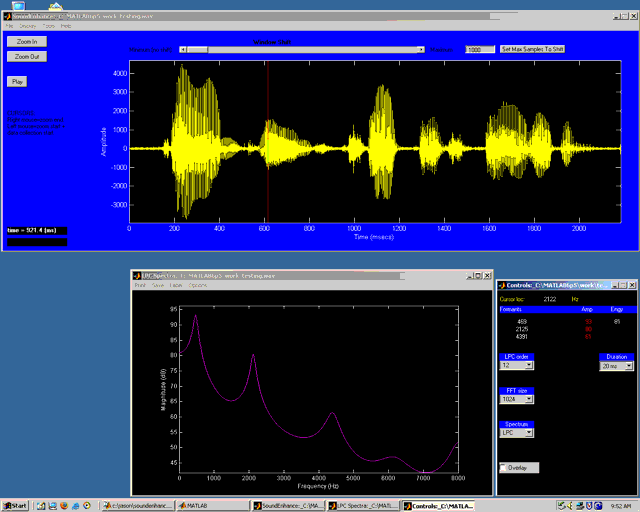Open the Print menu in LPC Spectra window

click(140, 285)
